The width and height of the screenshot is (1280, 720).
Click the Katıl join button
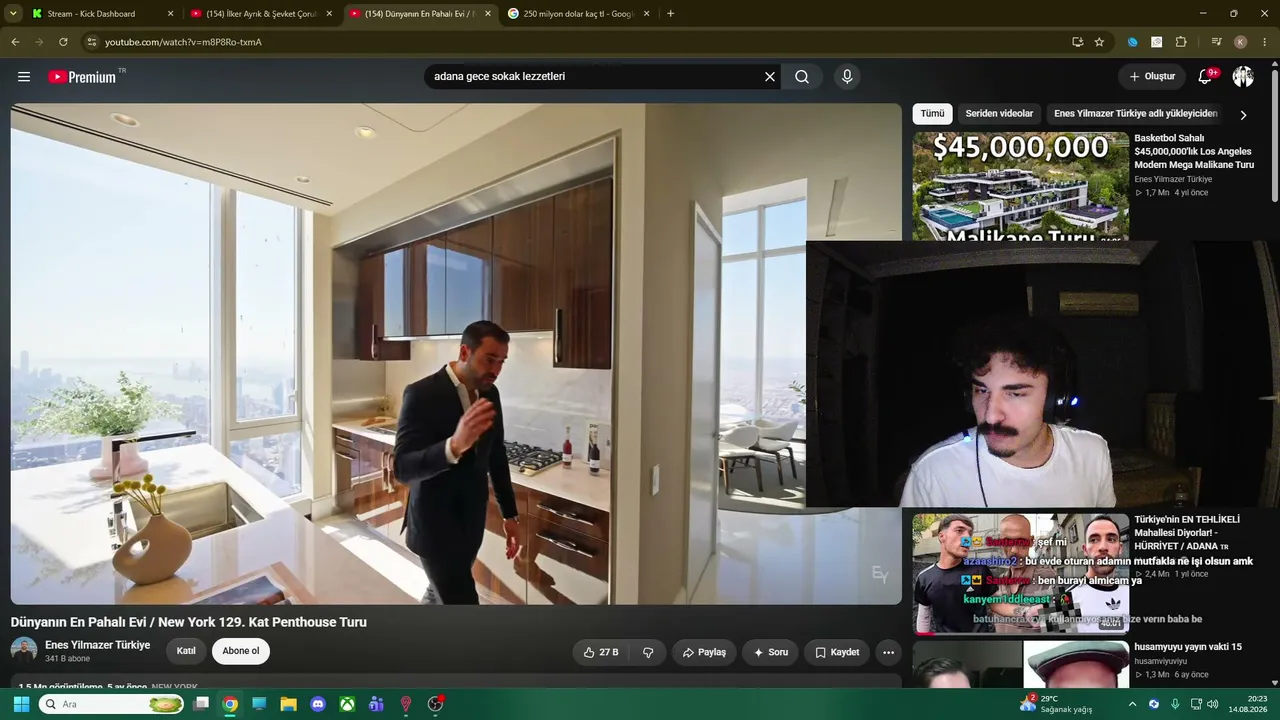(x=186, y=651)
